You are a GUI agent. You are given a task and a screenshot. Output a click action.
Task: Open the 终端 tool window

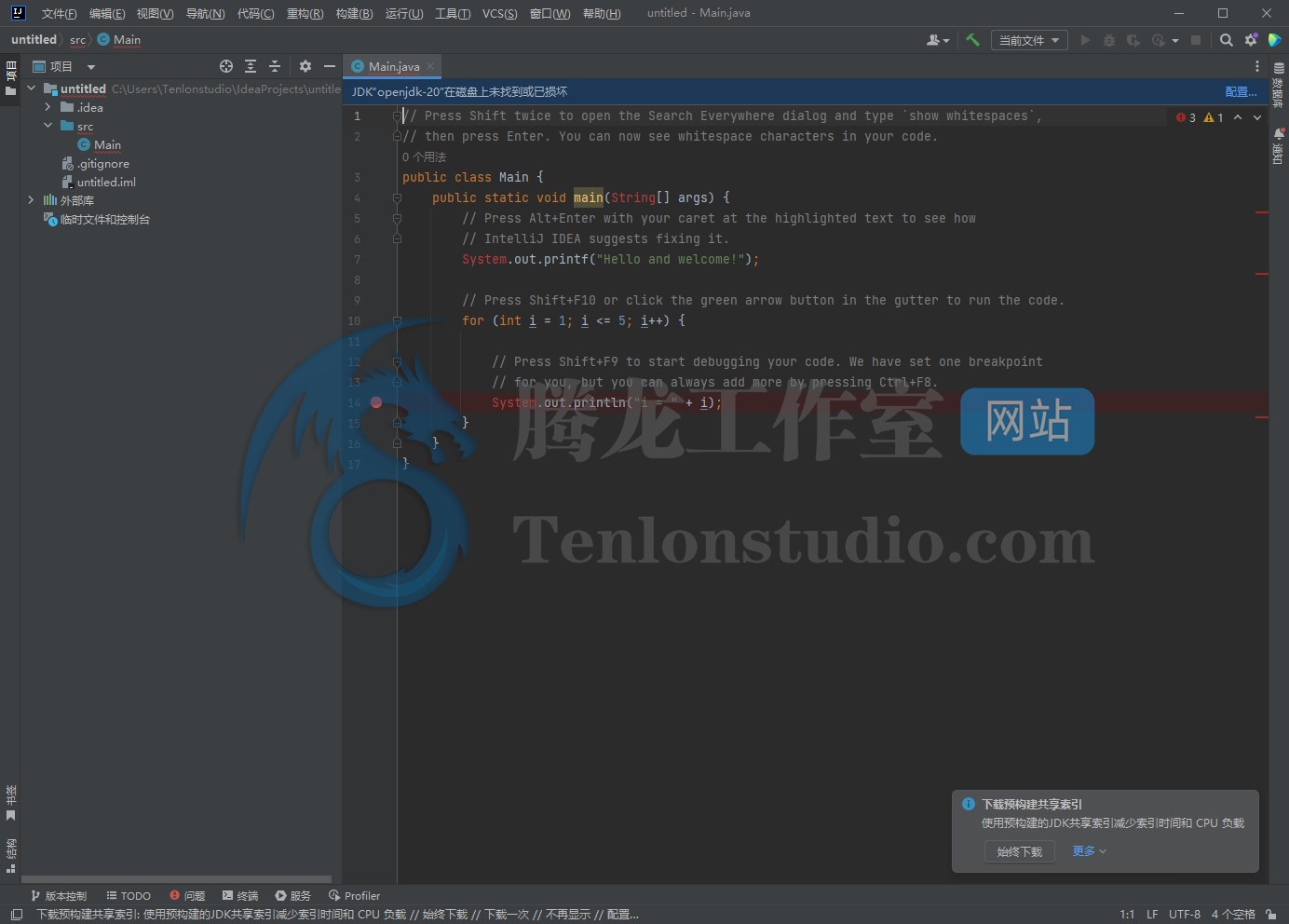(240, 895)
